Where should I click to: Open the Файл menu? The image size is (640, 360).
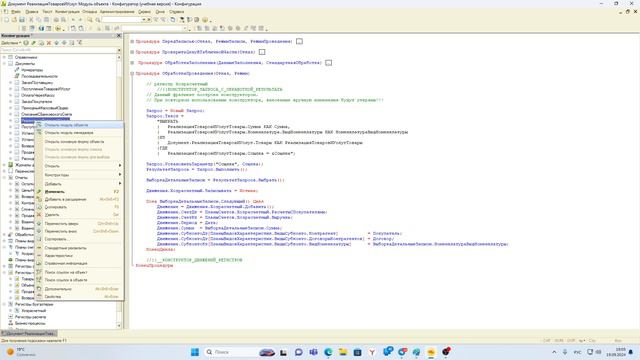(16, 12)
